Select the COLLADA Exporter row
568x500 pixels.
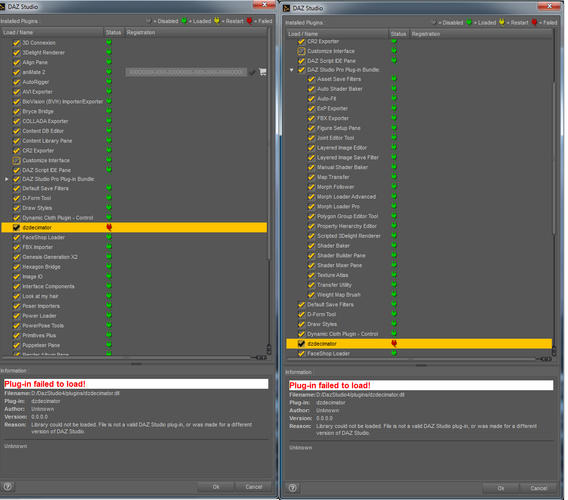pyautogui.click(x=134, y=121)
